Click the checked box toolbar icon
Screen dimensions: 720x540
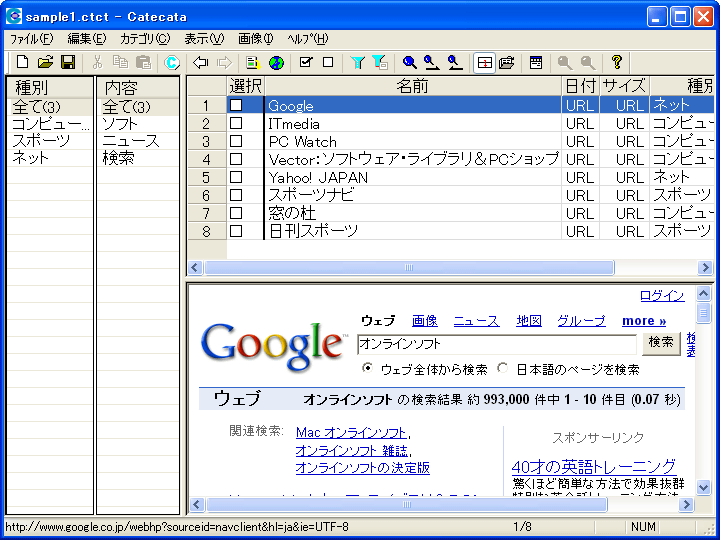(305, 62)
